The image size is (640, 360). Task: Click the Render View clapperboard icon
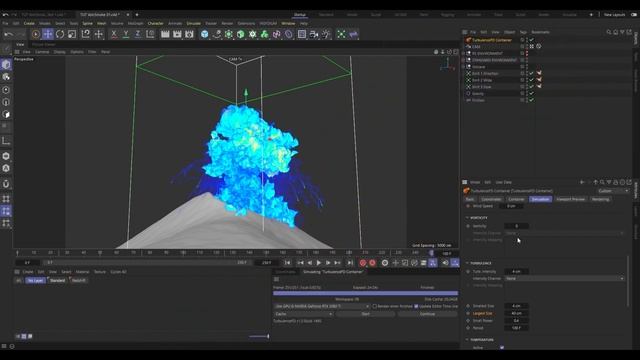tap(165, 34)
